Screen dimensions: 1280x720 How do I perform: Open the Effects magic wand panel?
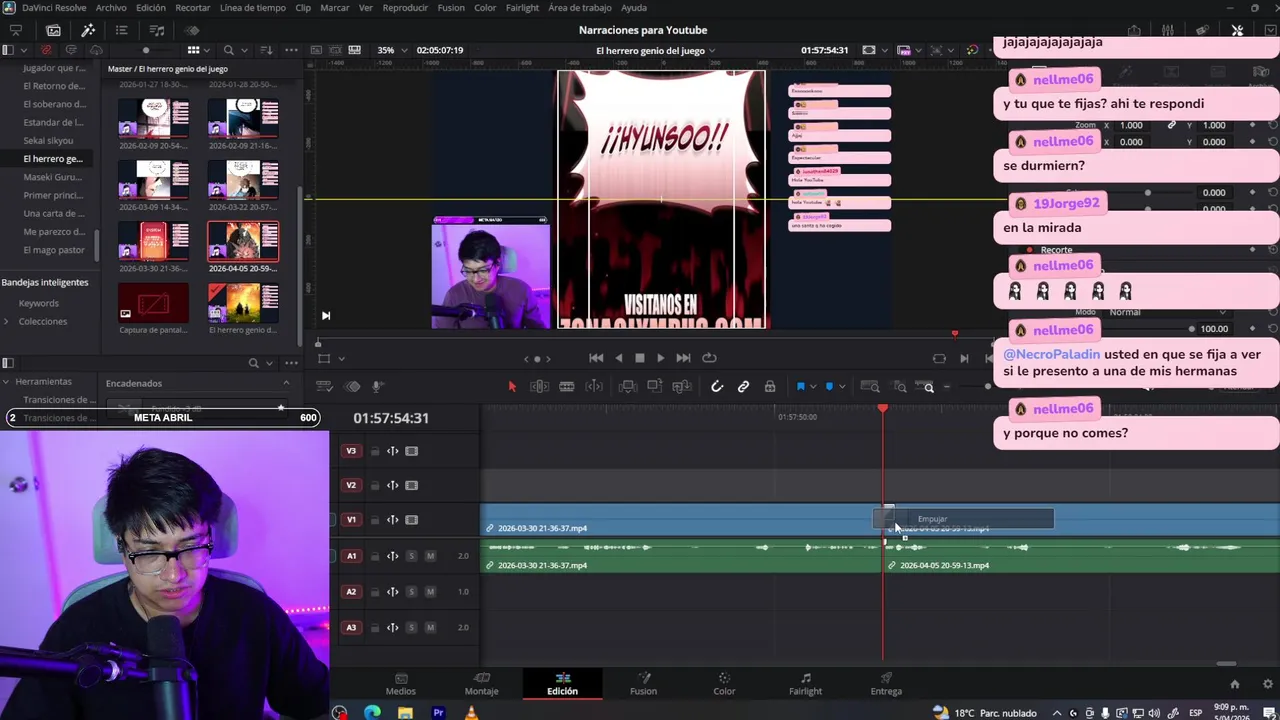pyautogui.click(x=88, y=30)
